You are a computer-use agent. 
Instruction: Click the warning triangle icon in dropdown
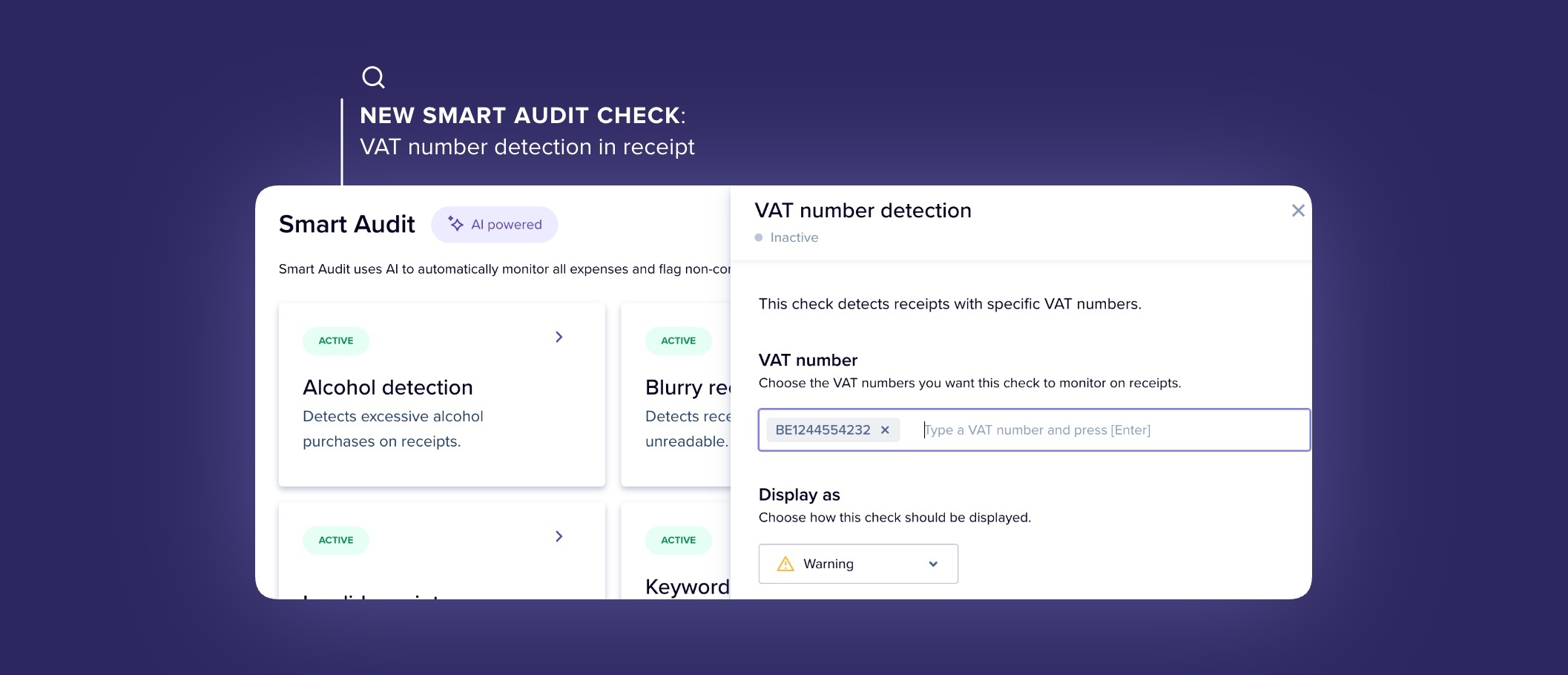pyautogui.click(x=785, y=564)
